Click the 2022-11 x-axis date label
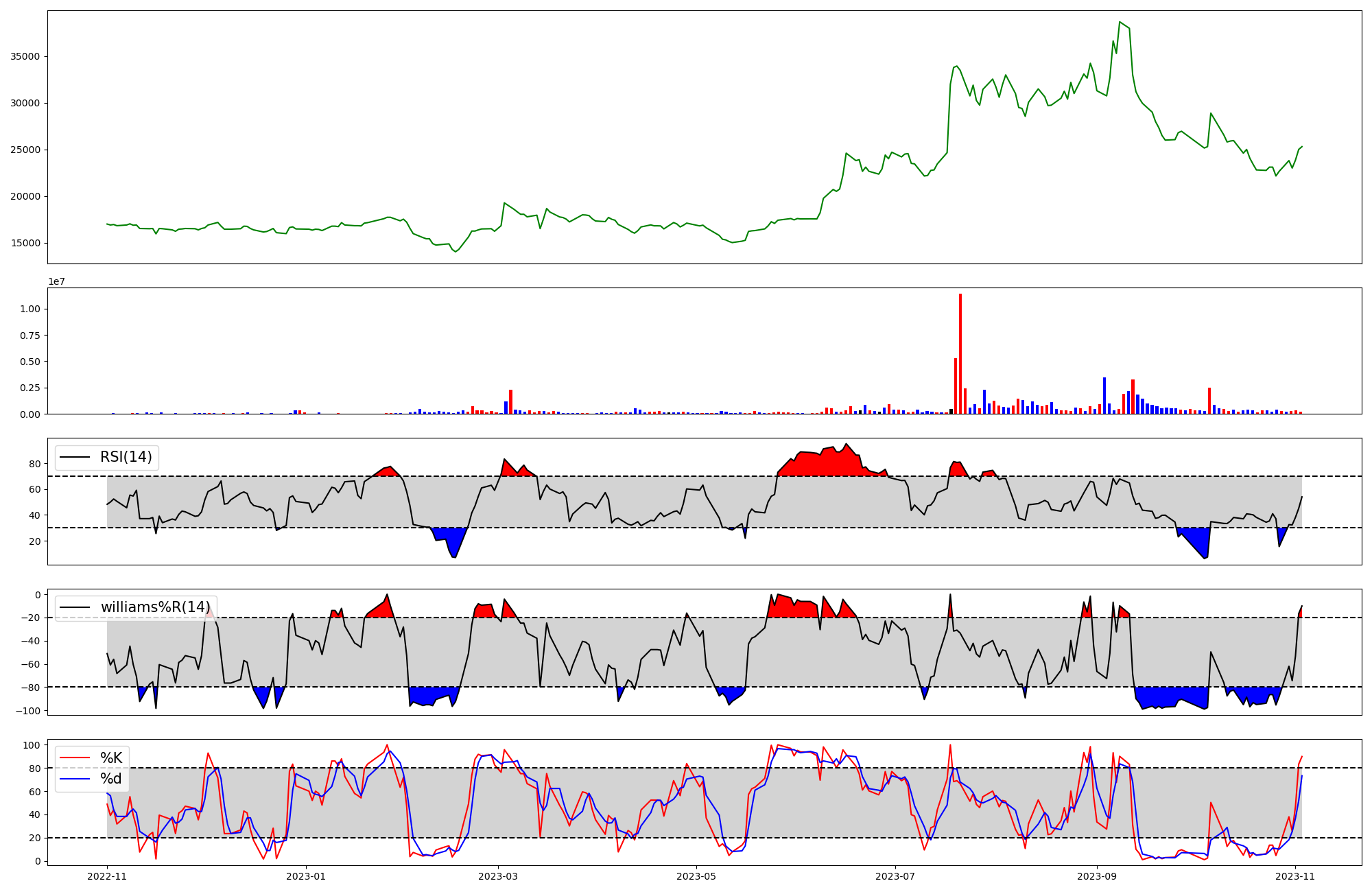The width and height of the screenshot is (1372, 892). 107,876
